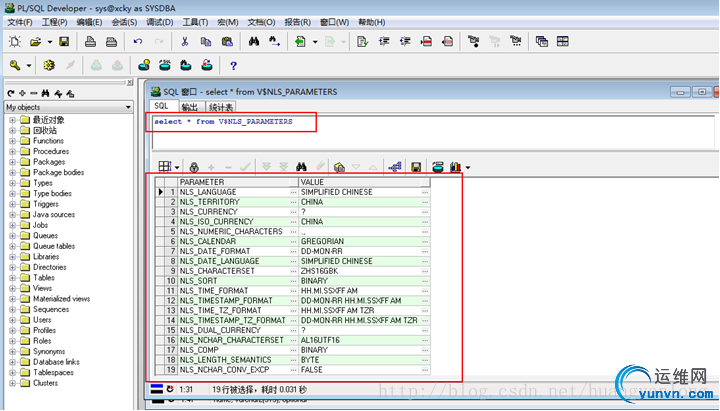Click the Find binoculars icon in main toolbar
Viewport: 720px width, 411px height.
254,42
